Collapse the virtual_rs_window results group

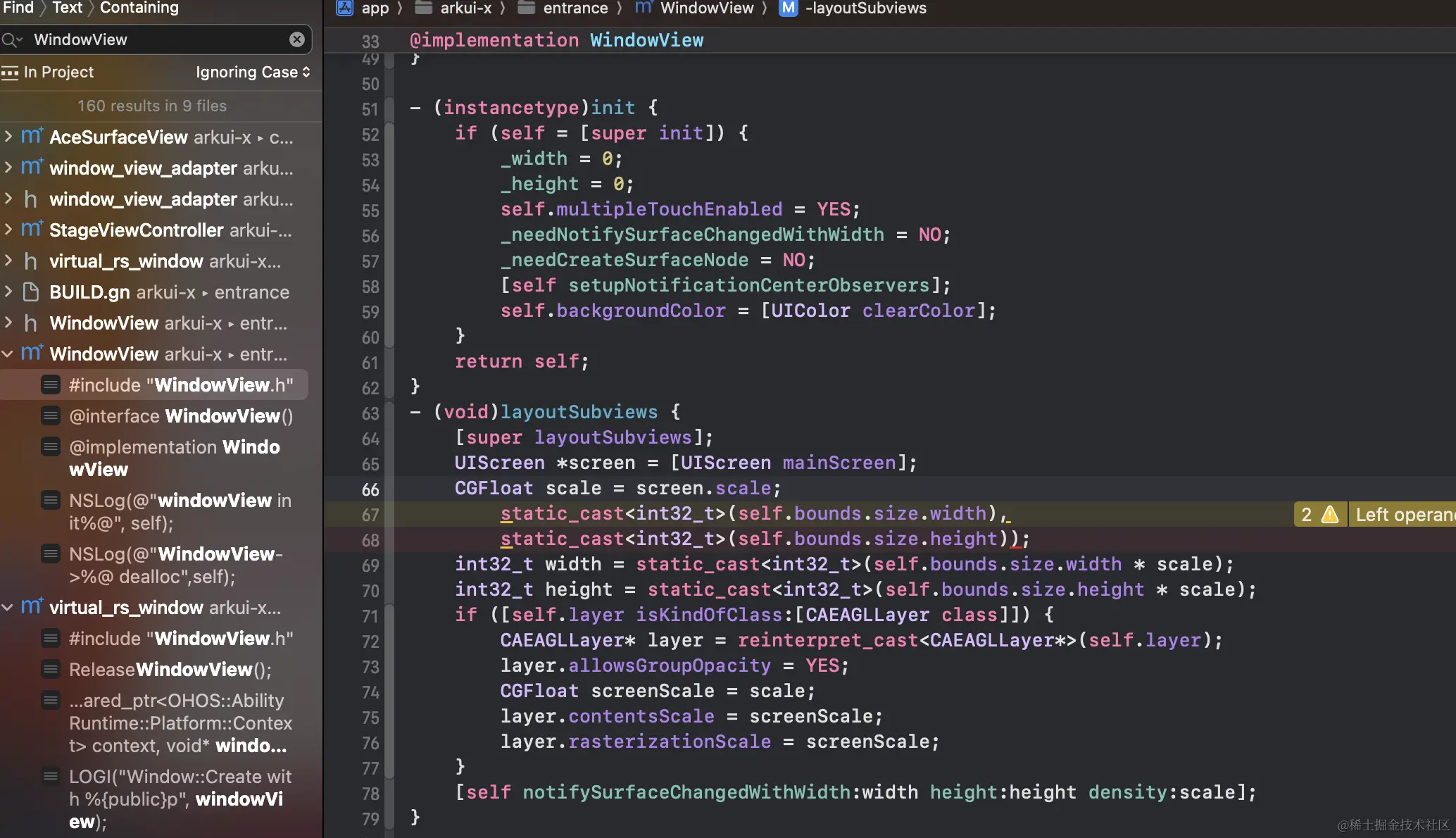click(x=8, y=607)
